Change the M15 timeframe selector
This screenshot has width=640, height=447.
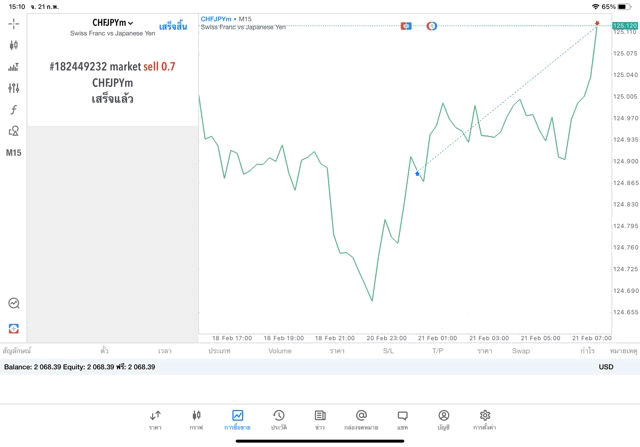pyautogui.click(x=13, y=153)
